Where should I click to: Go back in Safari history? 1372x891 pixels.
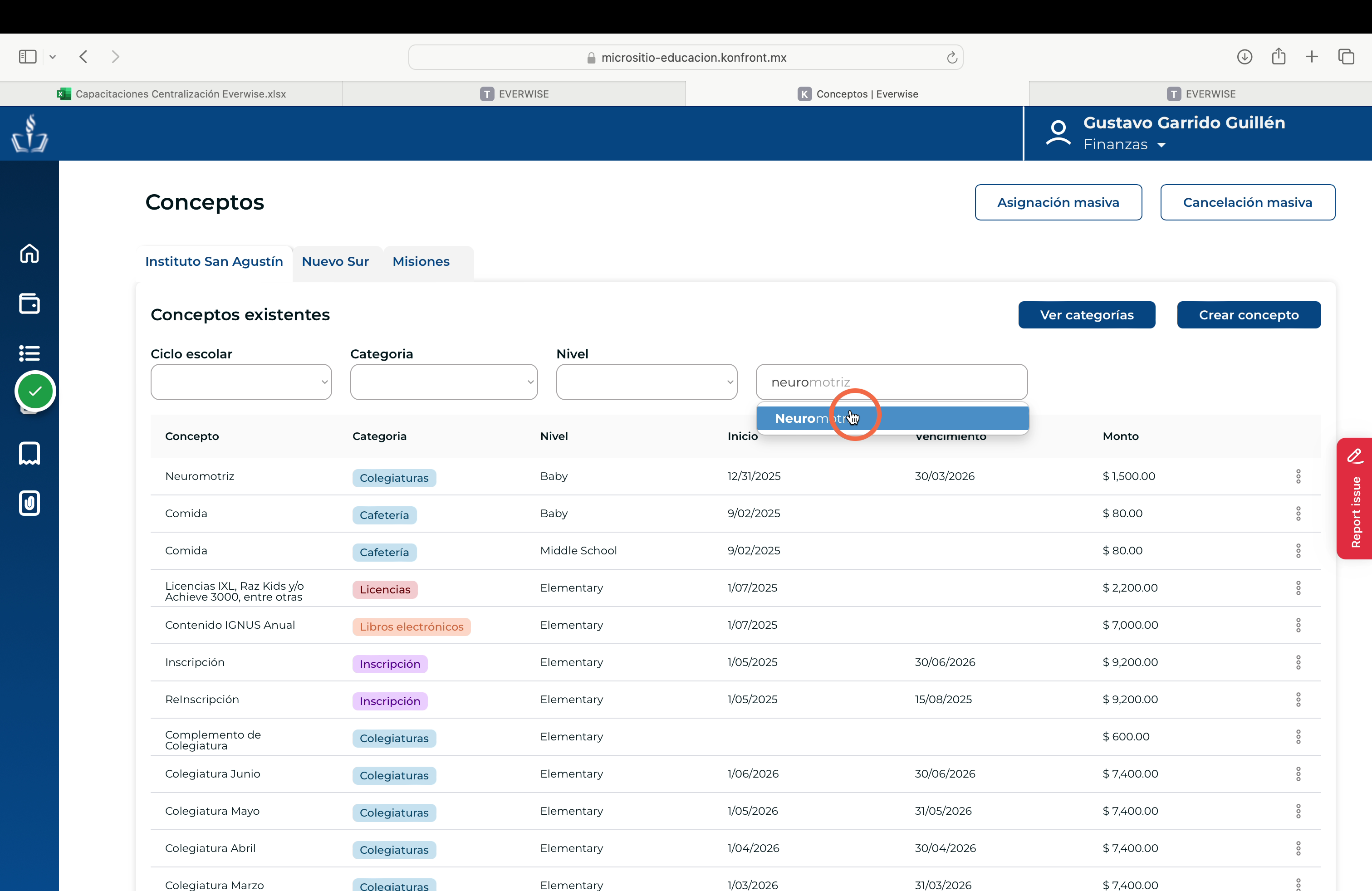tap(83, 56)
